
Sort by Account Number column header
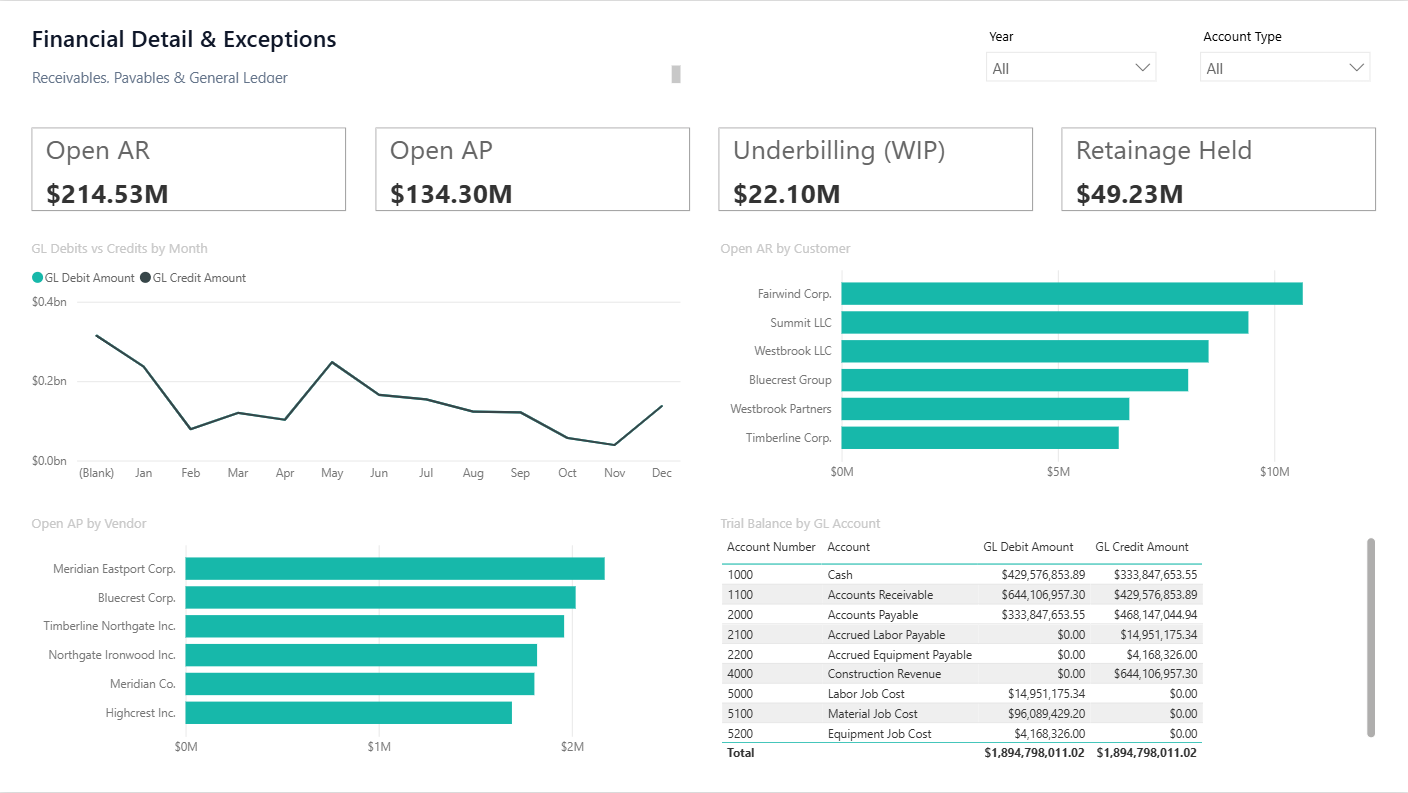[x=771, y=547]
